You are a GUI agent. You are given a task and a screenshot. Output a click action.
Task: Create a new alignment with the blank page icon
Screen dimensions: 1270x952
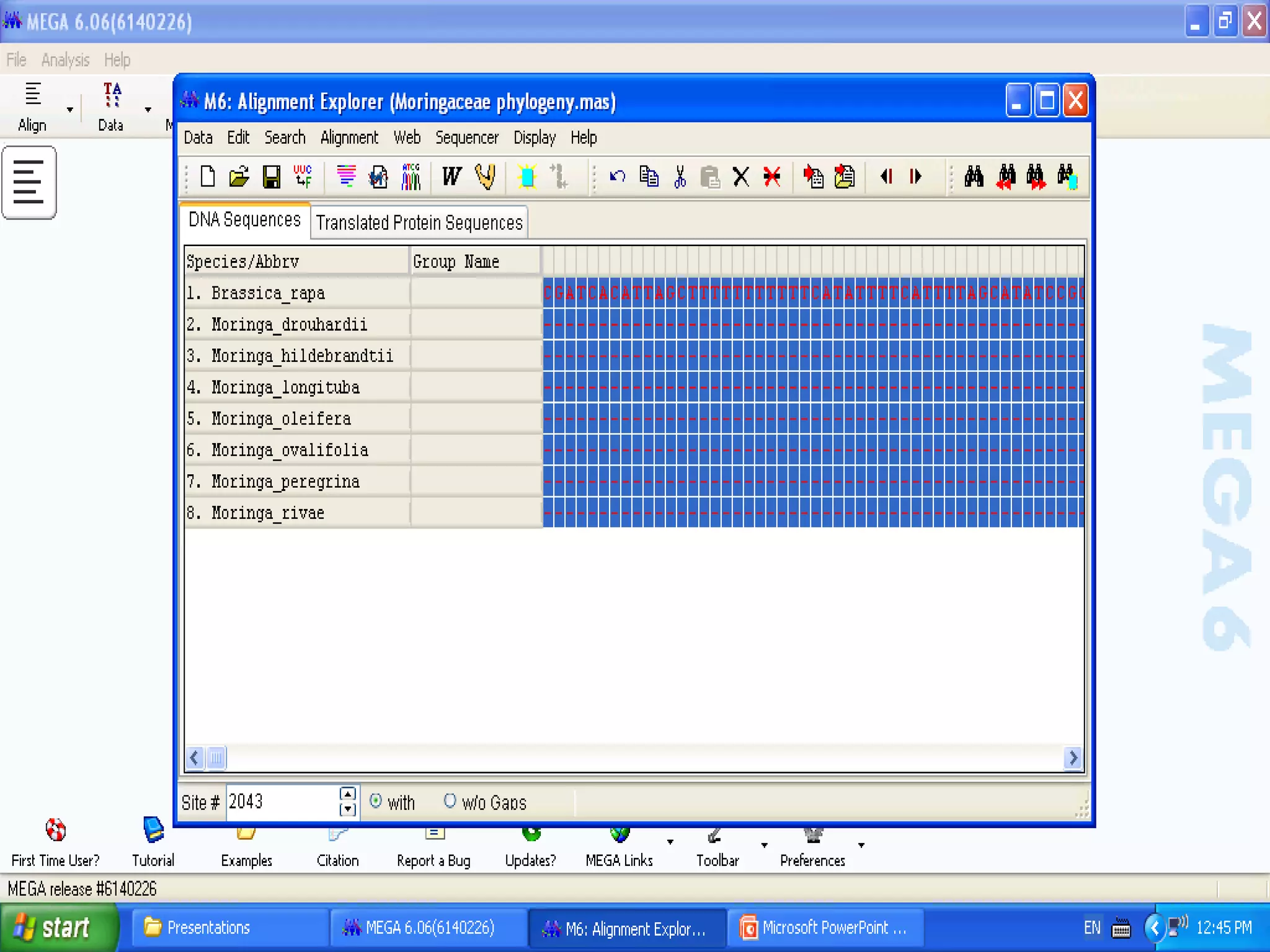tap(207, 177)
